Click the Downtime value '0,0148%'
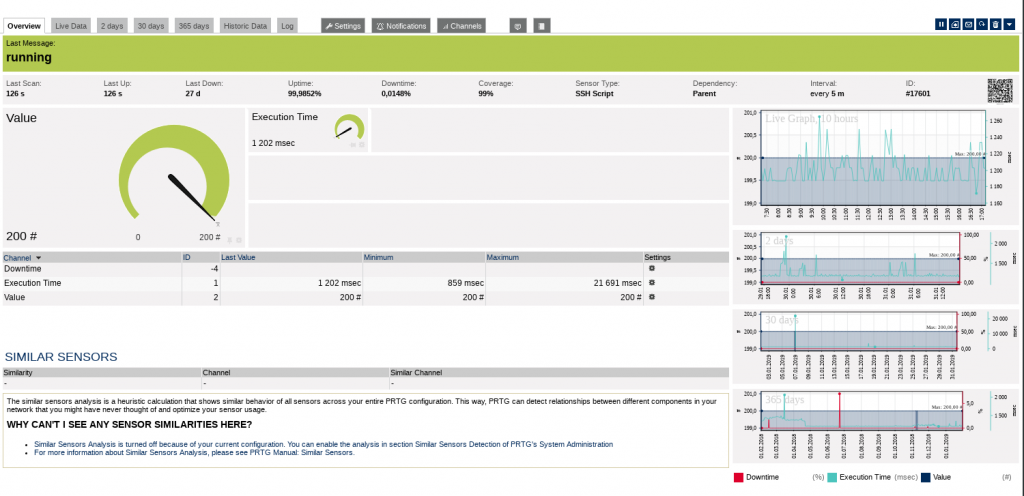This screenshot has height=496, width=1024. click(396, 93)
